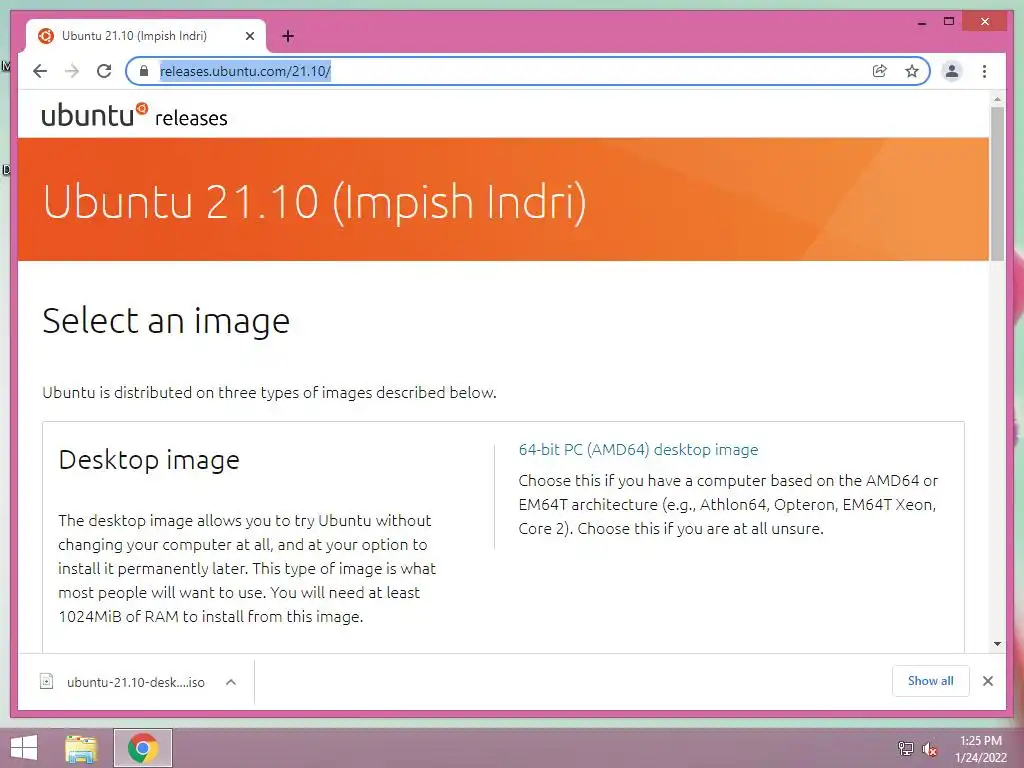This screenshot has height=768, width=1024.
Task: Open File Explorer from the taskbar
Action: [81, 748]
